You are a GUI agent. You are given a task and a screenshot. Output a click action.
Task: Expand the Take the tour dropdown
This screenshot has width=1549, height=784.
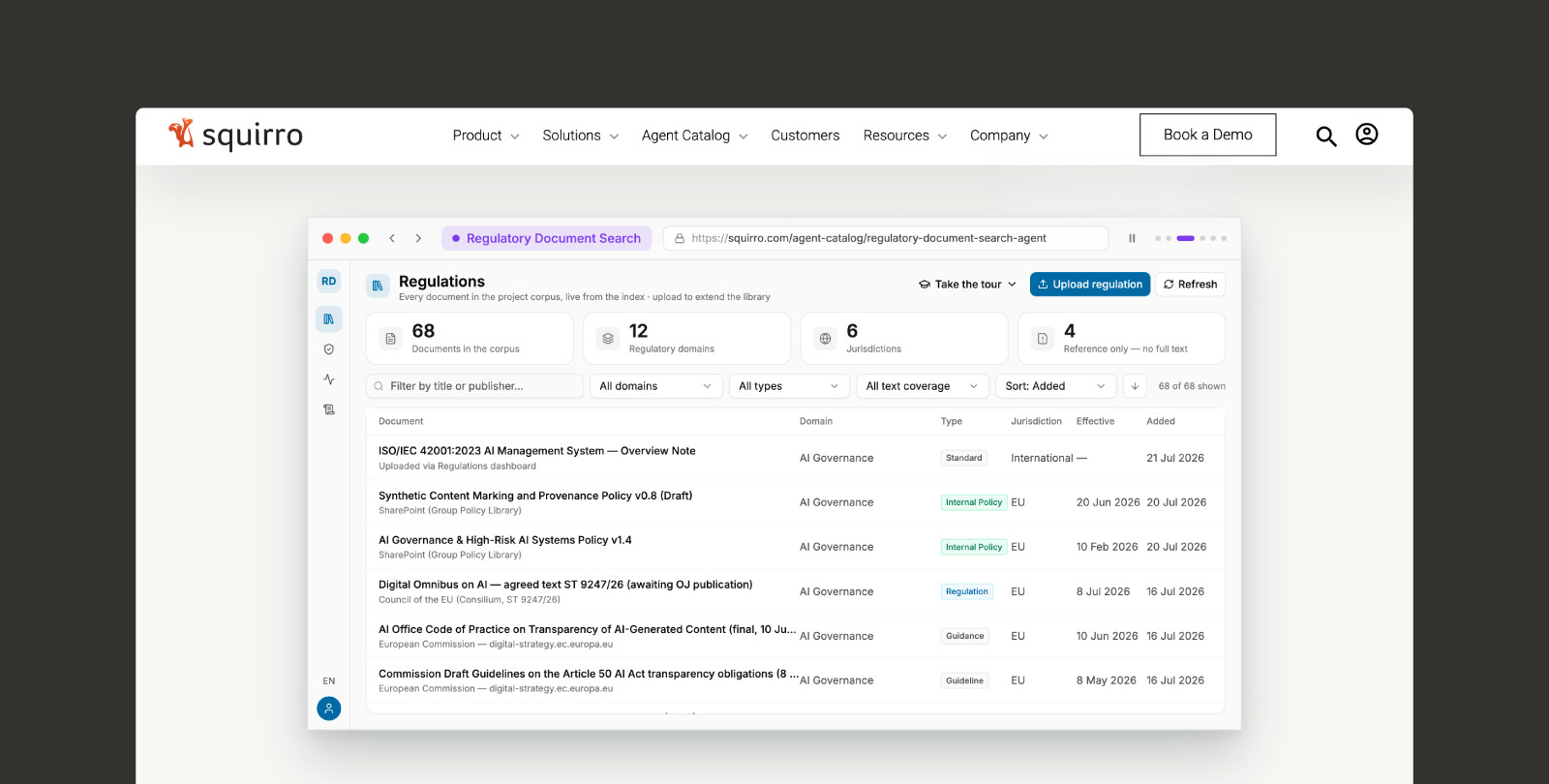(967, 285)
